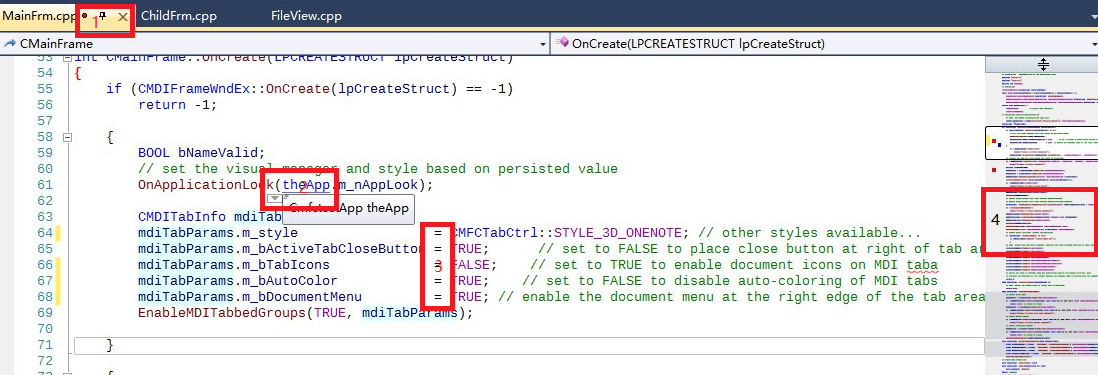Click 'return -1;' on line 56
Screen dimensions: 1098x375
(x=178, y=105)
